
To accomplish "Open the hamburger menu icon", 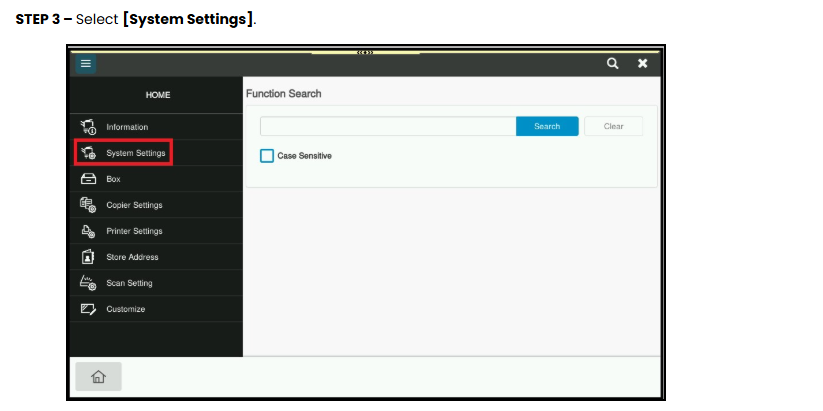I will [x=86, y=64].
